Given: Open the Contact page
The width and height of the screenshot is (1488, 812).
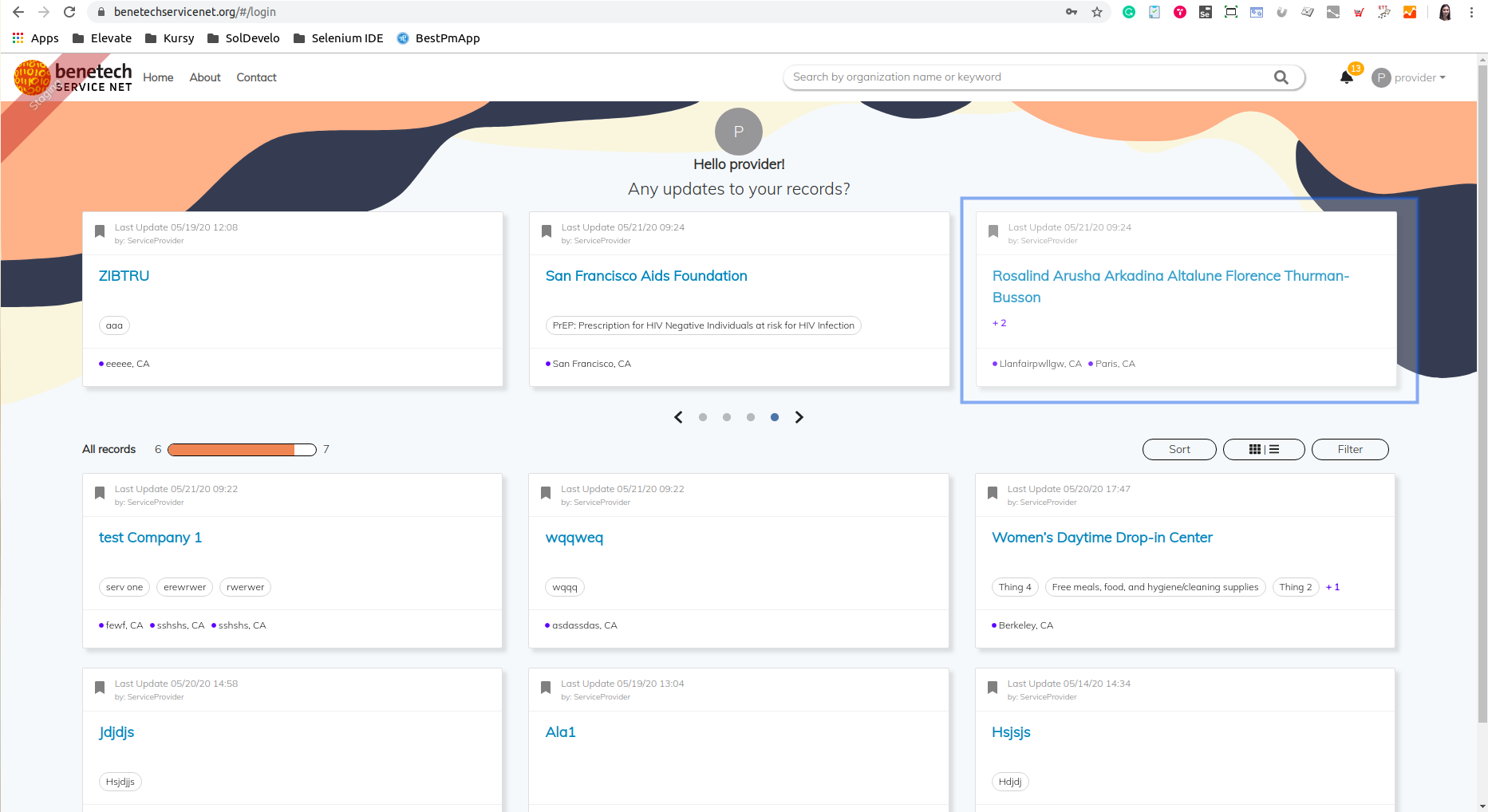Looking at the screenshot, I should click(x=256, y=77).
